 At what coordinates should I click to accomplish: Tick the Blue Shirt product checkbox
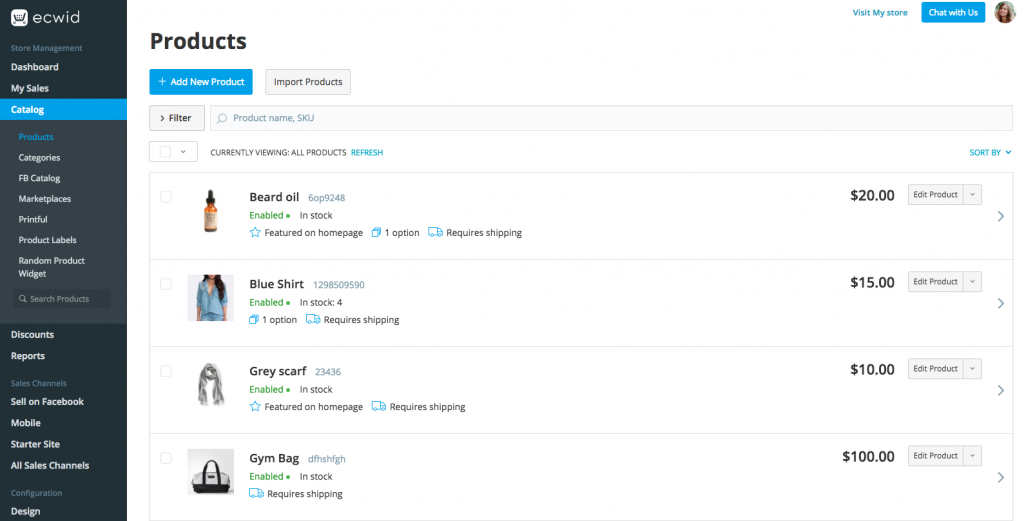click(166, 284)
